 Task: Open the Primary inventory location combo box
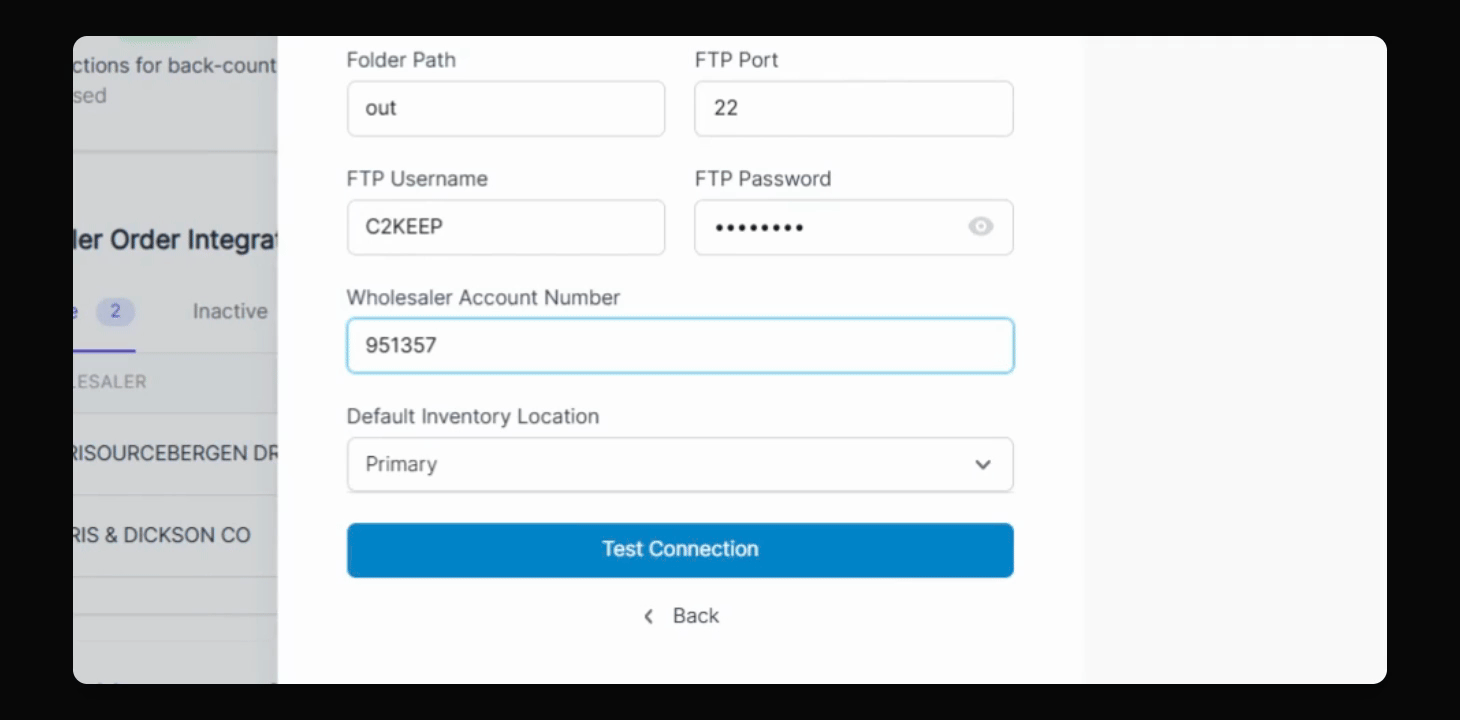point(660,465)
